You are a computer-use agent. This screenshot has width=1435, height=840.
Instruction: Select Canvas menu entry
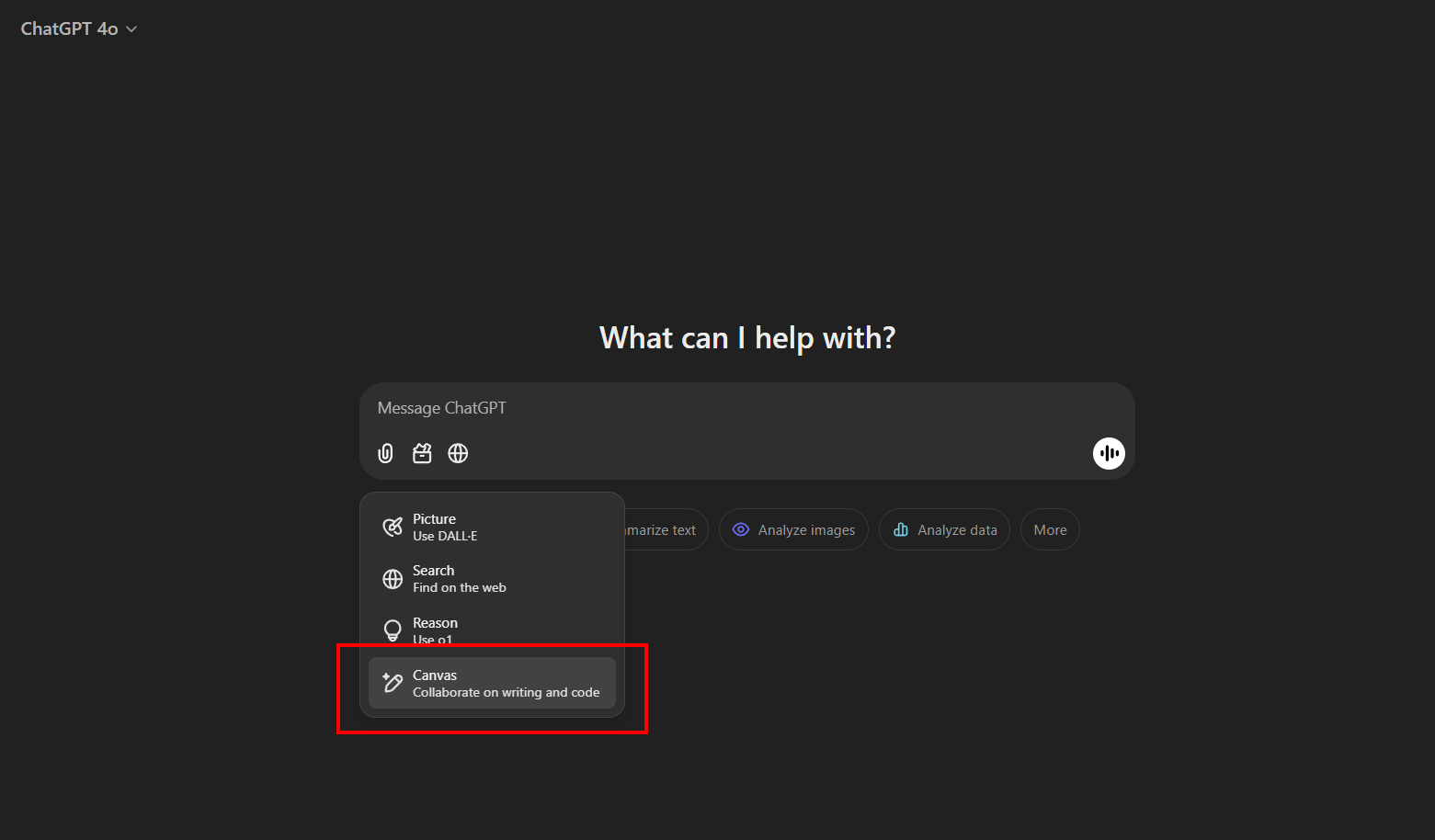(492, 683)
